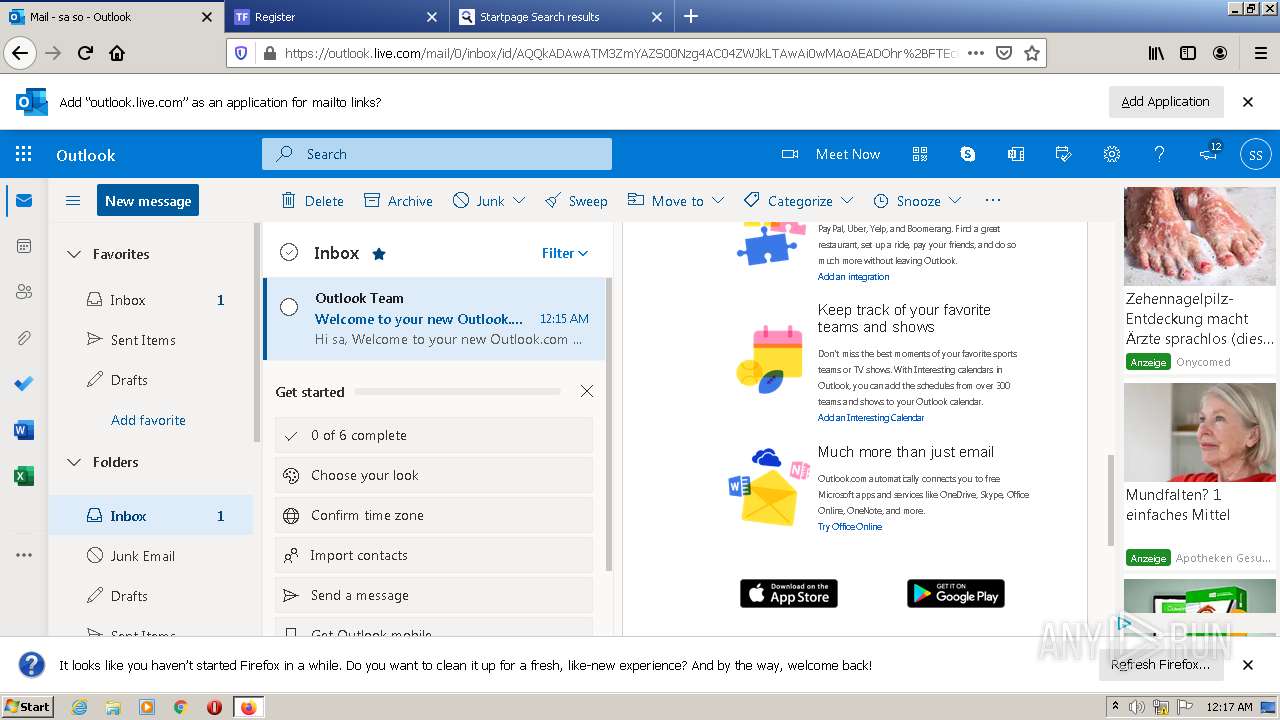Click Add an integration link
Viewport: 1280px width, 720px height.
853,277
